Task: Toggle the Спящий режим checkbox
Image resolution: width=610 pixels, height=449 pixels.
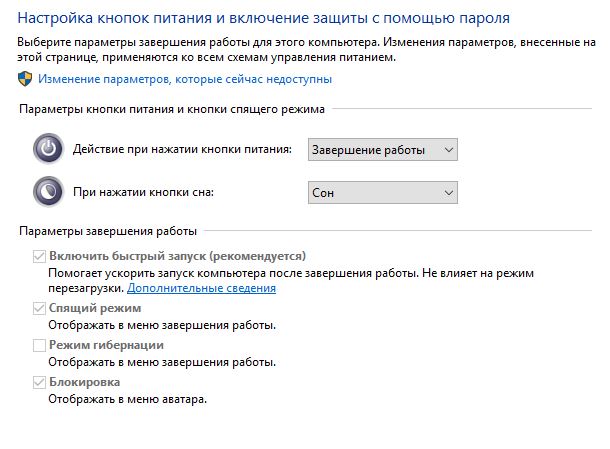Action: pos(40,308)
